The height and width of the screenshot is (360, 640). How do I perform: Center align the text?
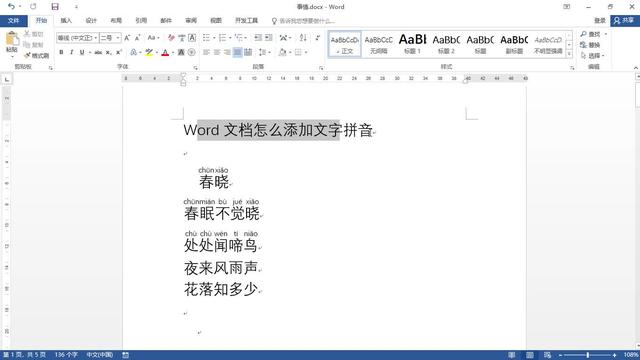click(217, 52)
